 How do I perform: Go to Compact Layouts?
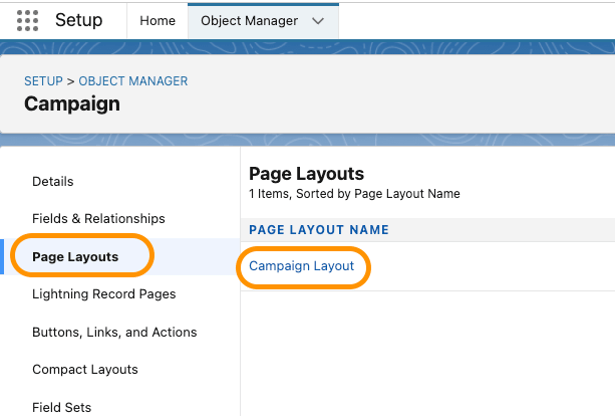[85, 369]
